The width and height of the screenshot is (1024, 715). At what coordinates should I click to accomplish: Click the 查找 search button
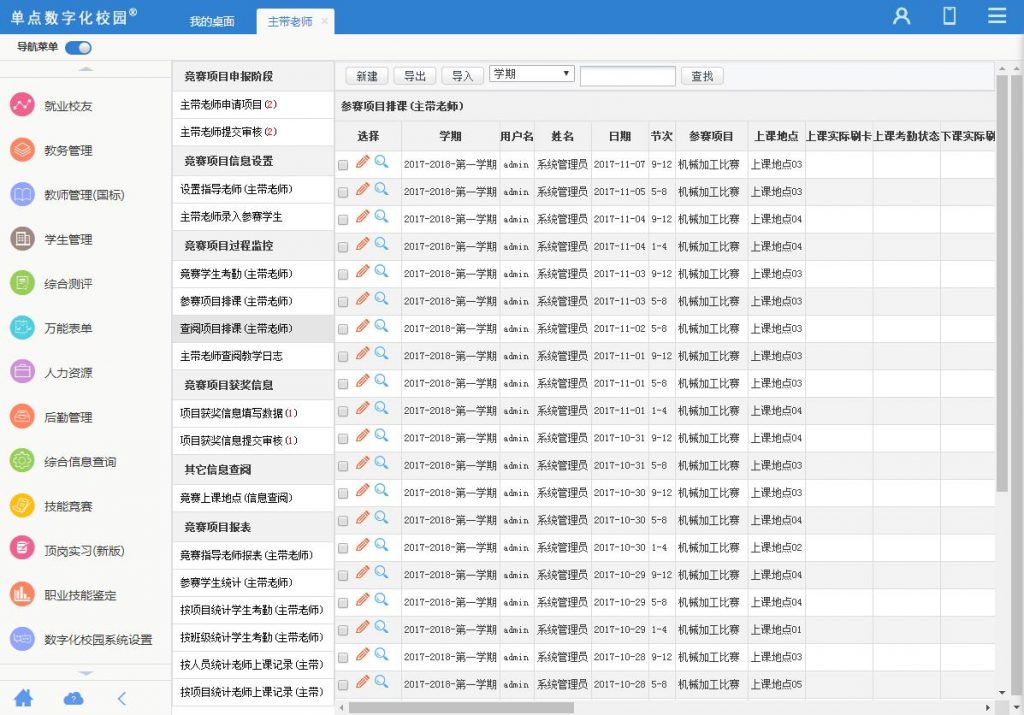(x=702, y=76)
